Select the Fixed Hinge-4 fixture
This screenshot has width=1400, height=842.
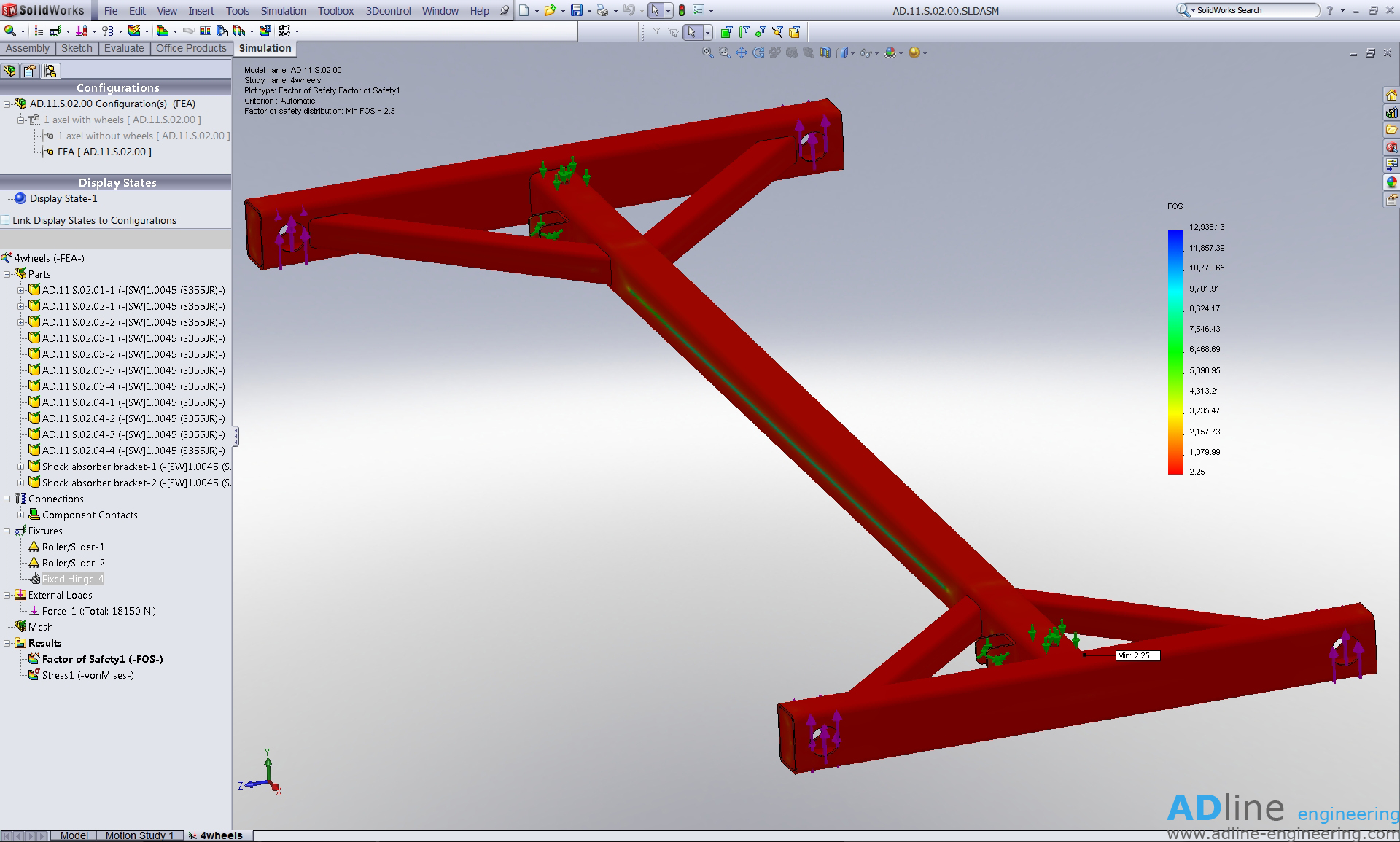click(x=66, y=579)
